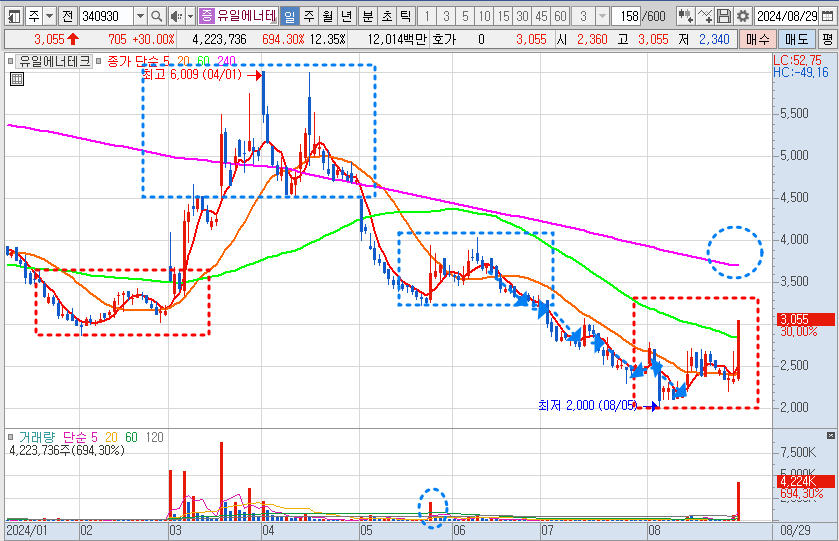Open the calendar date picker icon
The image size is (839, 541).
[x=827, y=17]
